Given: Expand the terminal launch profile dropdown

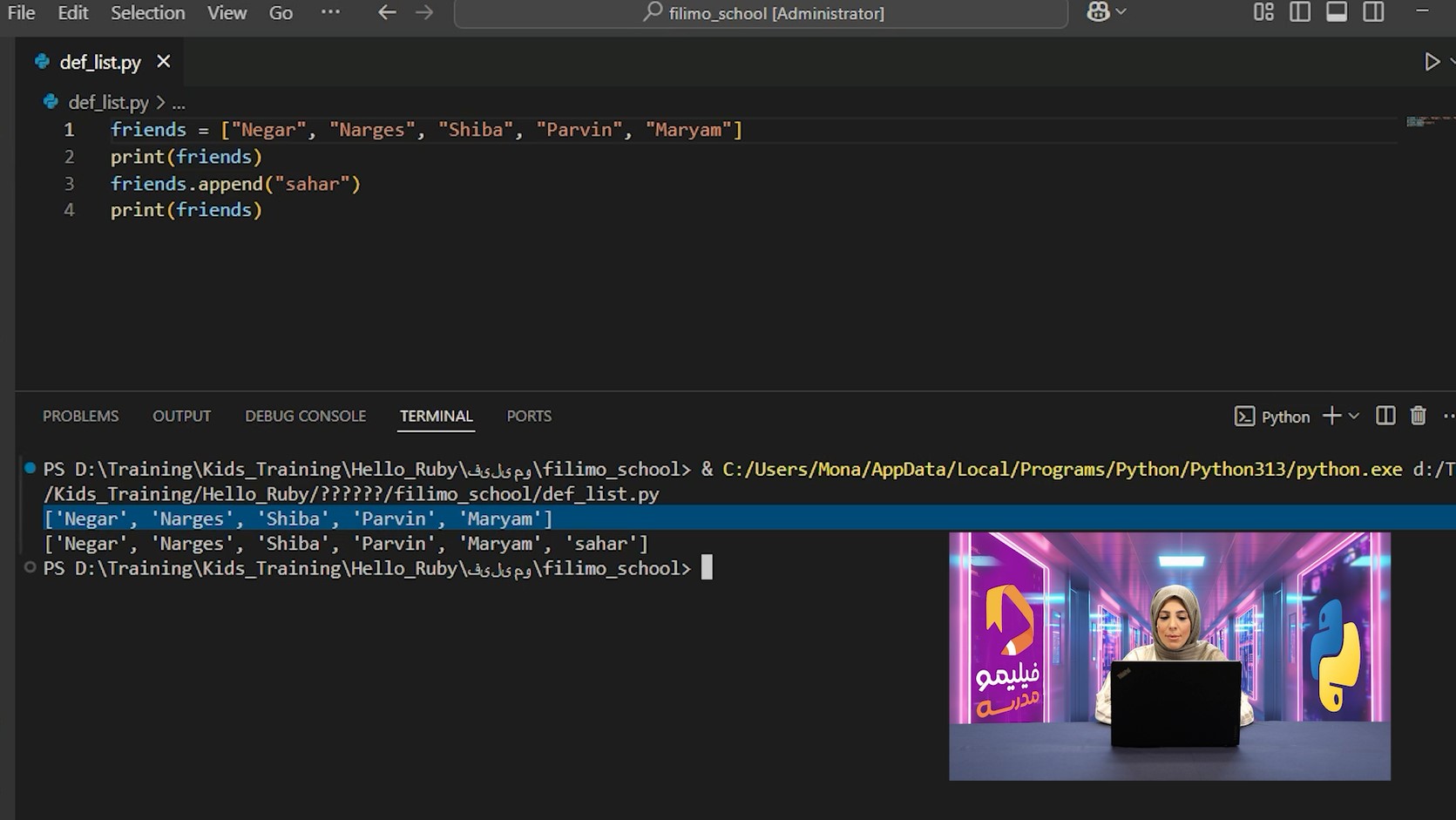Looking at the screenshot, I should tap(1354, 417).
